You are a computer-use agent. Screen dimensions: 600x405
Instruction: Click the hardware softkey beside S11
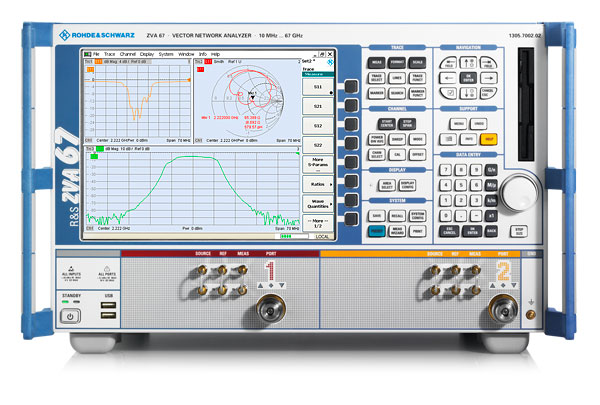coord(351,87)
